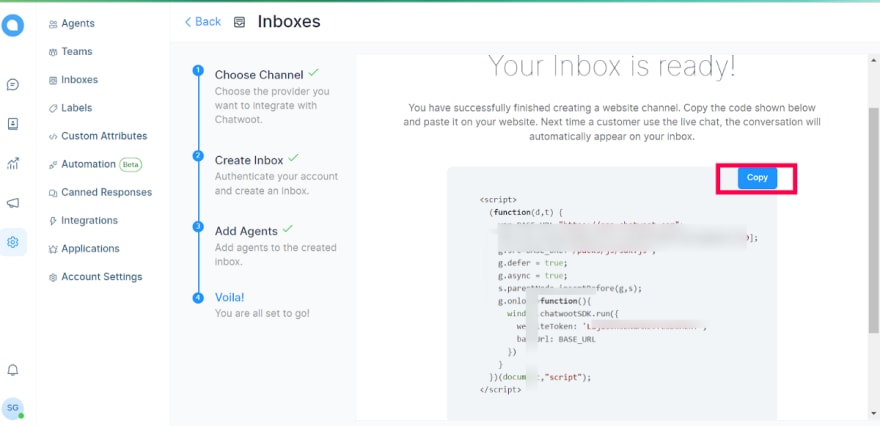Open Conversations from the left rail
Screen dimensions: 880x426
pos(12,85)
